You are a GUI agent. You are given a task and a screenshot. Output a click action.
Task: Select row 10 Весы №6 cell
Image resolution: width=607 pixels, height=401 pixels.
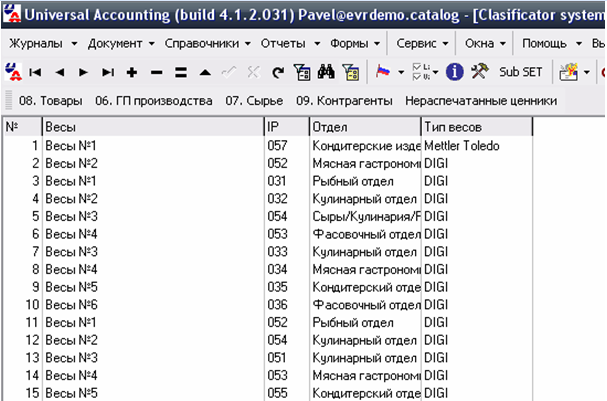tap(153, 305)
